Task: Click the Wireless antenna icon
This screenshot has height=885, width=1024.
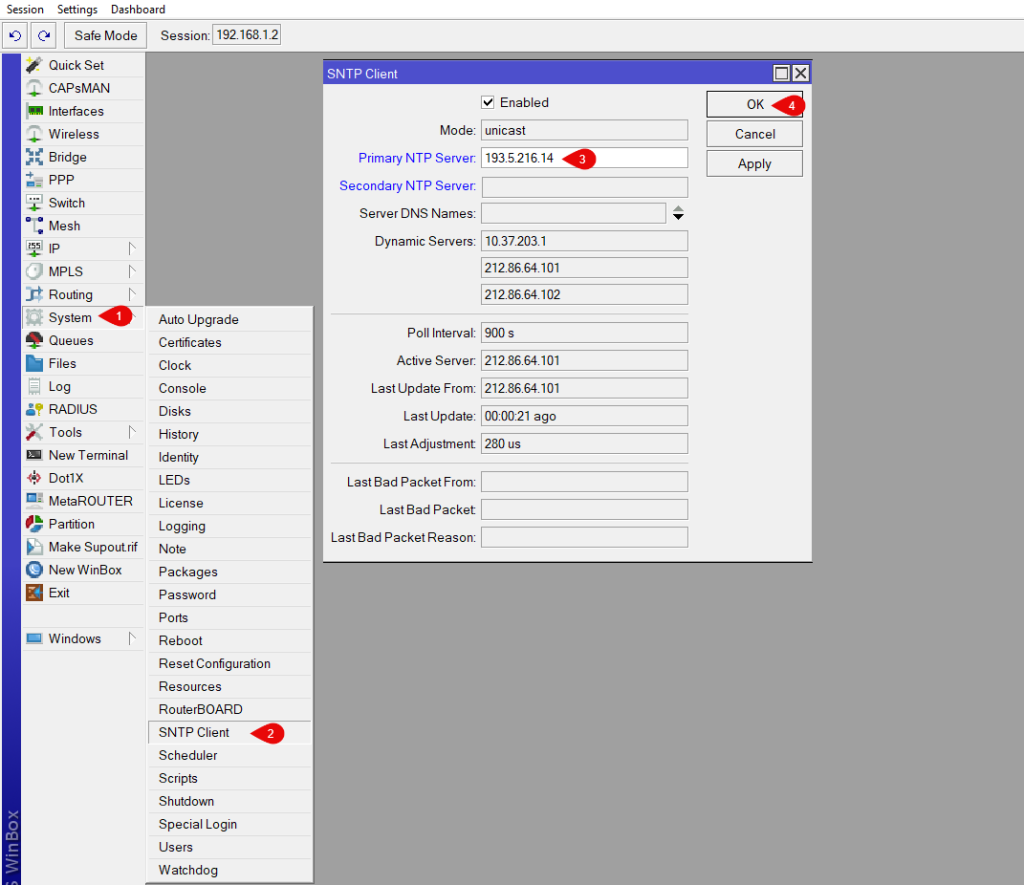Action: point(34,134)
